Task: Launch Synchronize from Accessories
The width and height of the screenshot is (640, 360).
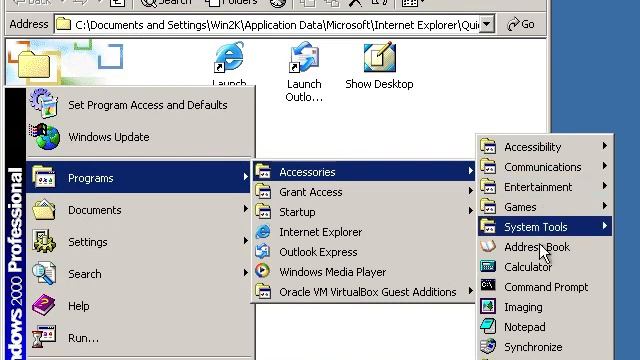Action: tap(545, 347)
